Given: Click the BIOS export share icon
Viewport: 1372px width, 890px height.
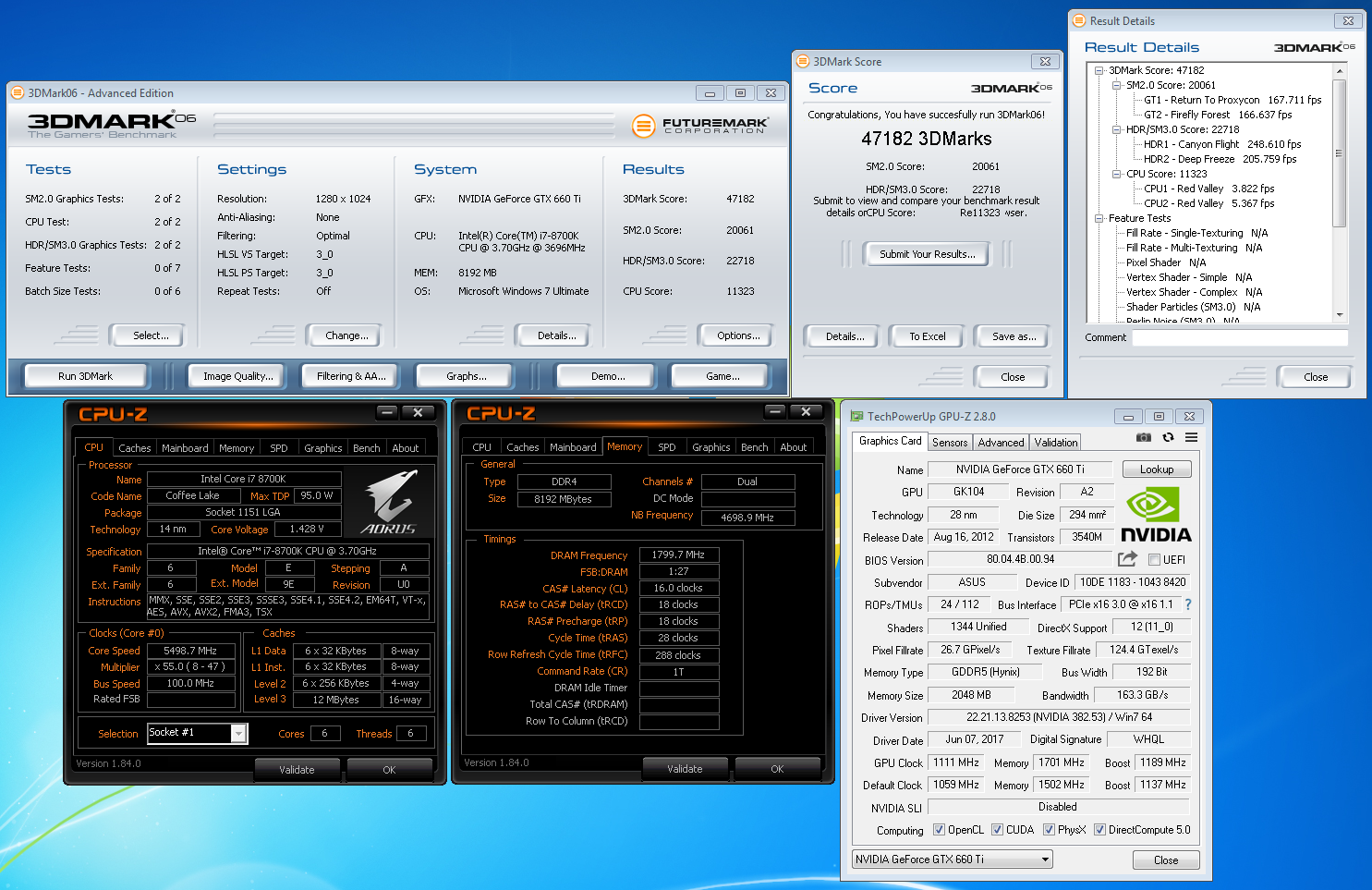Looking at the screenshot, I should coord(1127,559).
